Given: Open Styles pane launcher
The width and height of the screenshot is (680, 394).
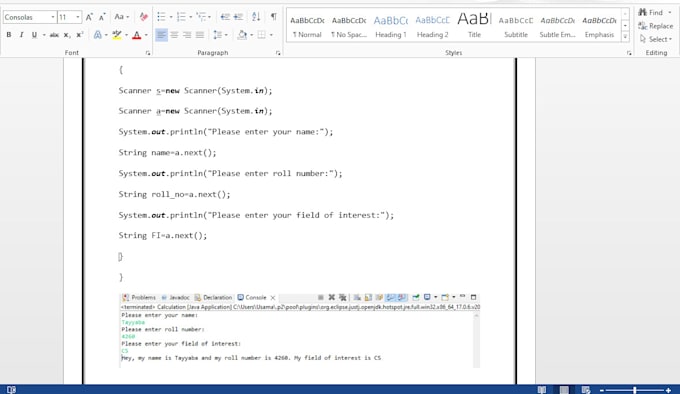Looking at the screenshot, I should click(629, 53).
